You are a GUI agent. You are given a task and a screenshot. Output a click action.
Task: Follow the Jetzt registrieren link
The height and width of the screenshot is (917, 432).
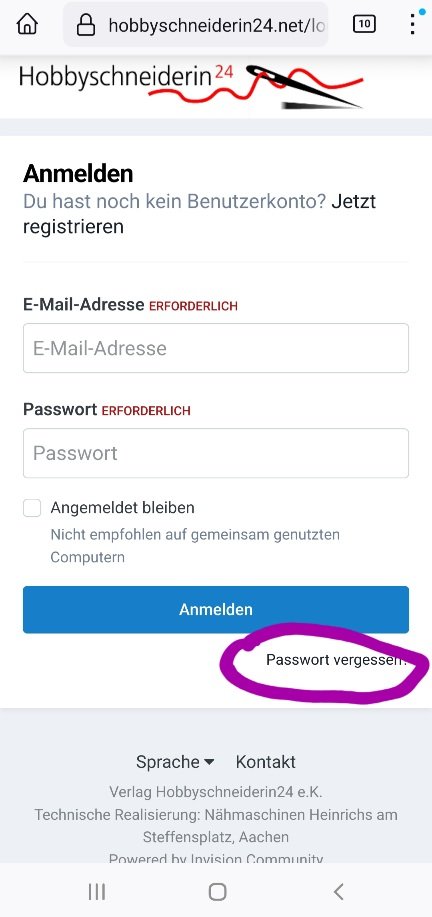(x=199, y=213)
